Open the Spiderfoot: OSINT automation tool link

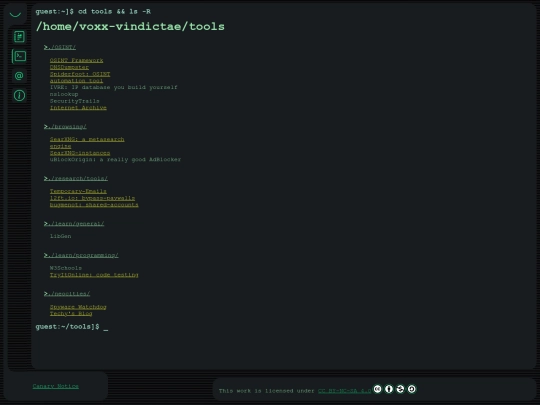coord(80,77)
